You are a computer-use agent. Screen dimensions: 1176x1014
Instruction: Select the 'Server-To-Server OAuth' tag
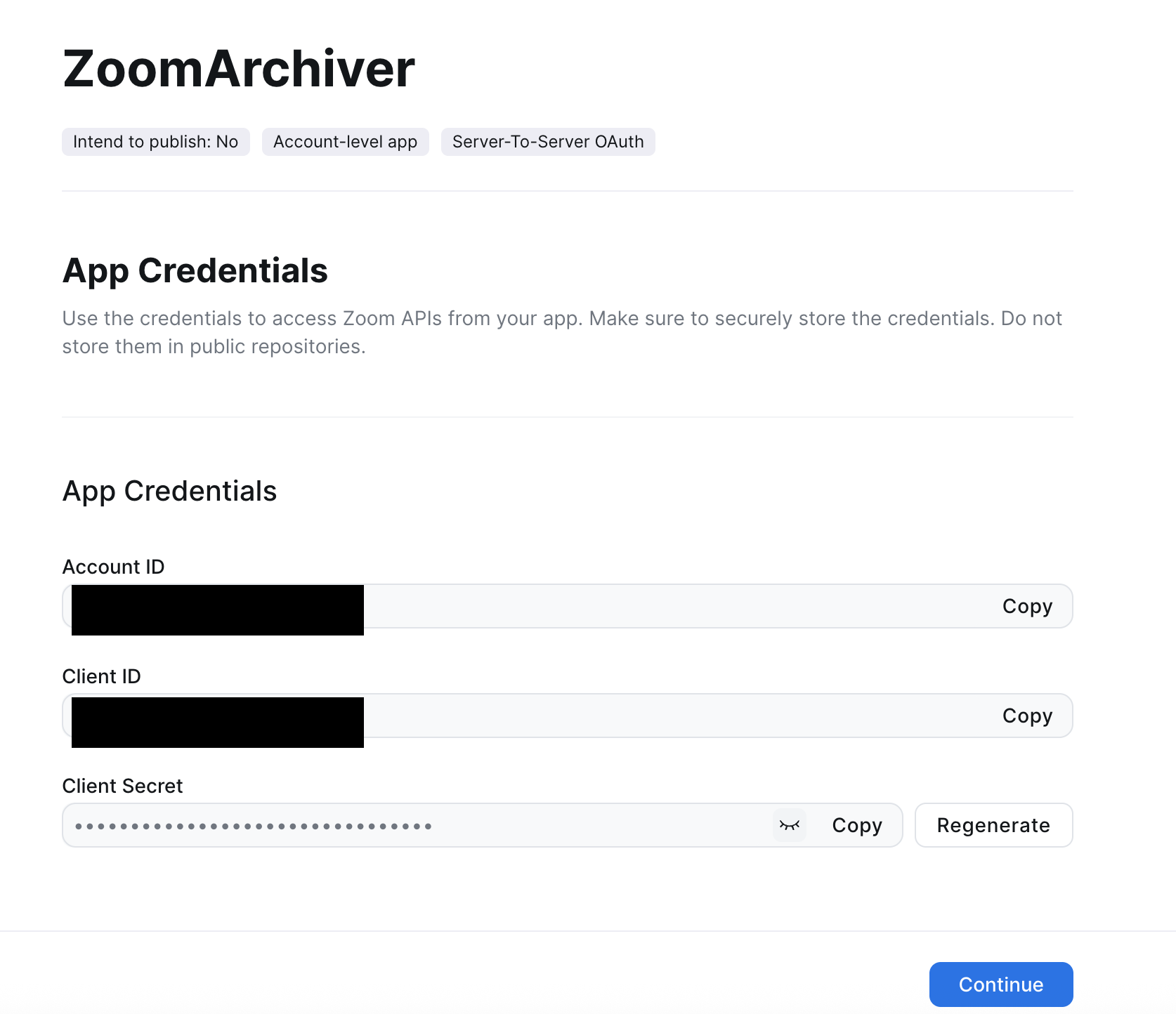click(547, 142)
